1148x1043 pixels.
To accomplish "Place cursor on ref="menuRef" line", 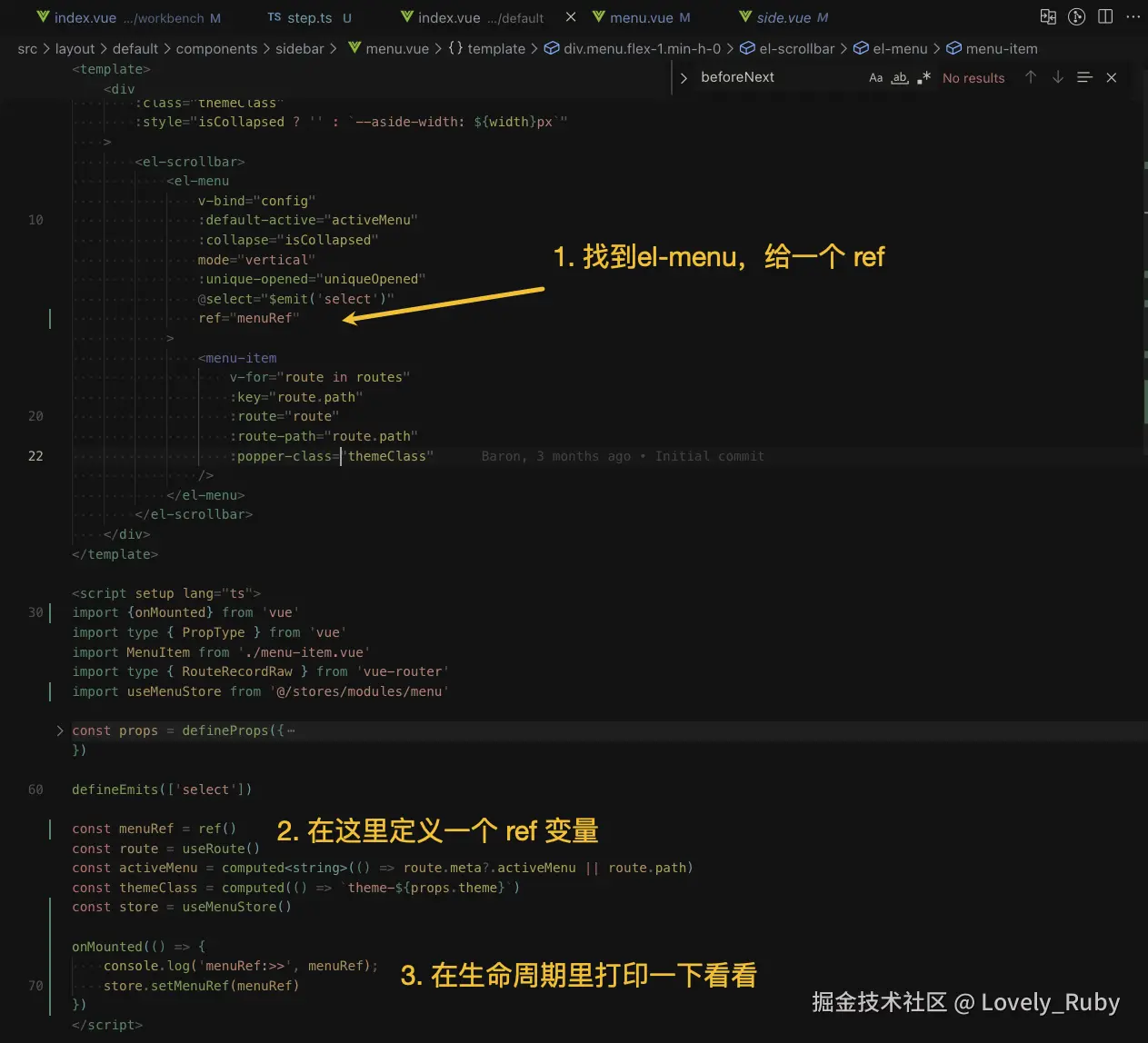I will [248, 318].
